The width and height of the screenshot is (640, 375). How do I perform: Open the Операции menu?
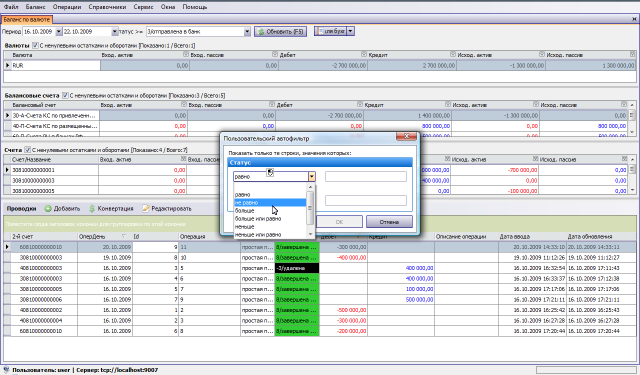[x=67, y=7]
